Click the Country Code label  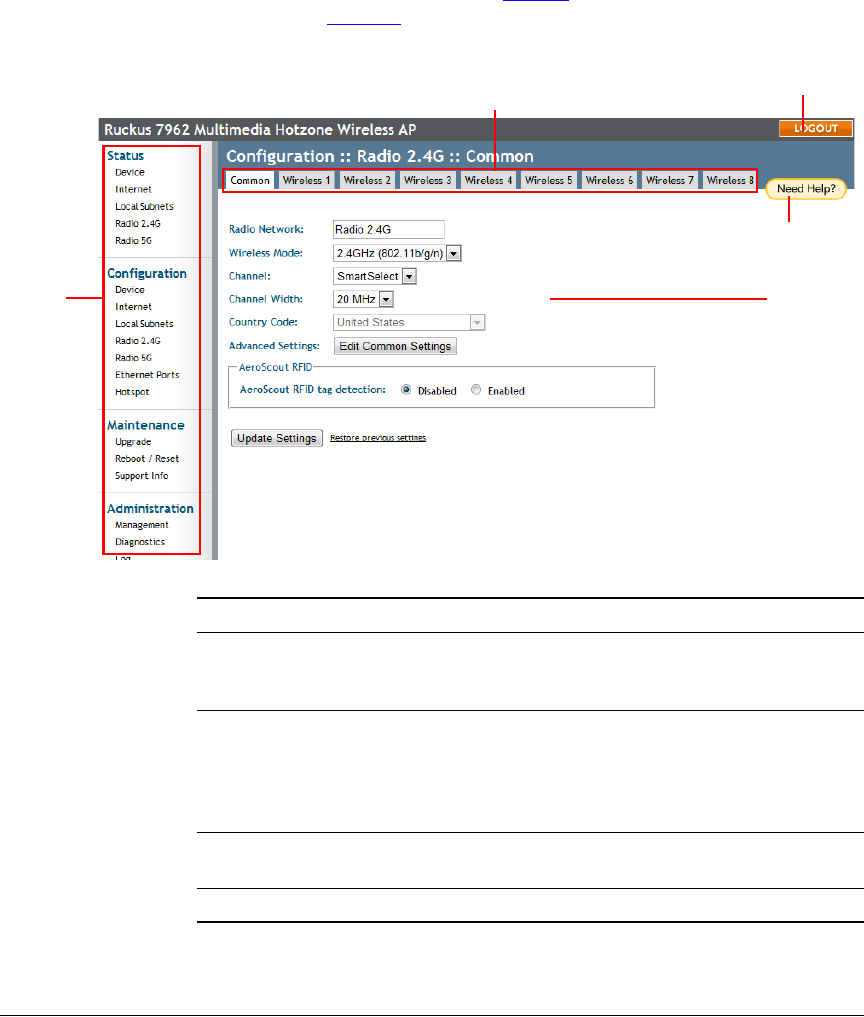pyautogui.click(x=263, y=322)
